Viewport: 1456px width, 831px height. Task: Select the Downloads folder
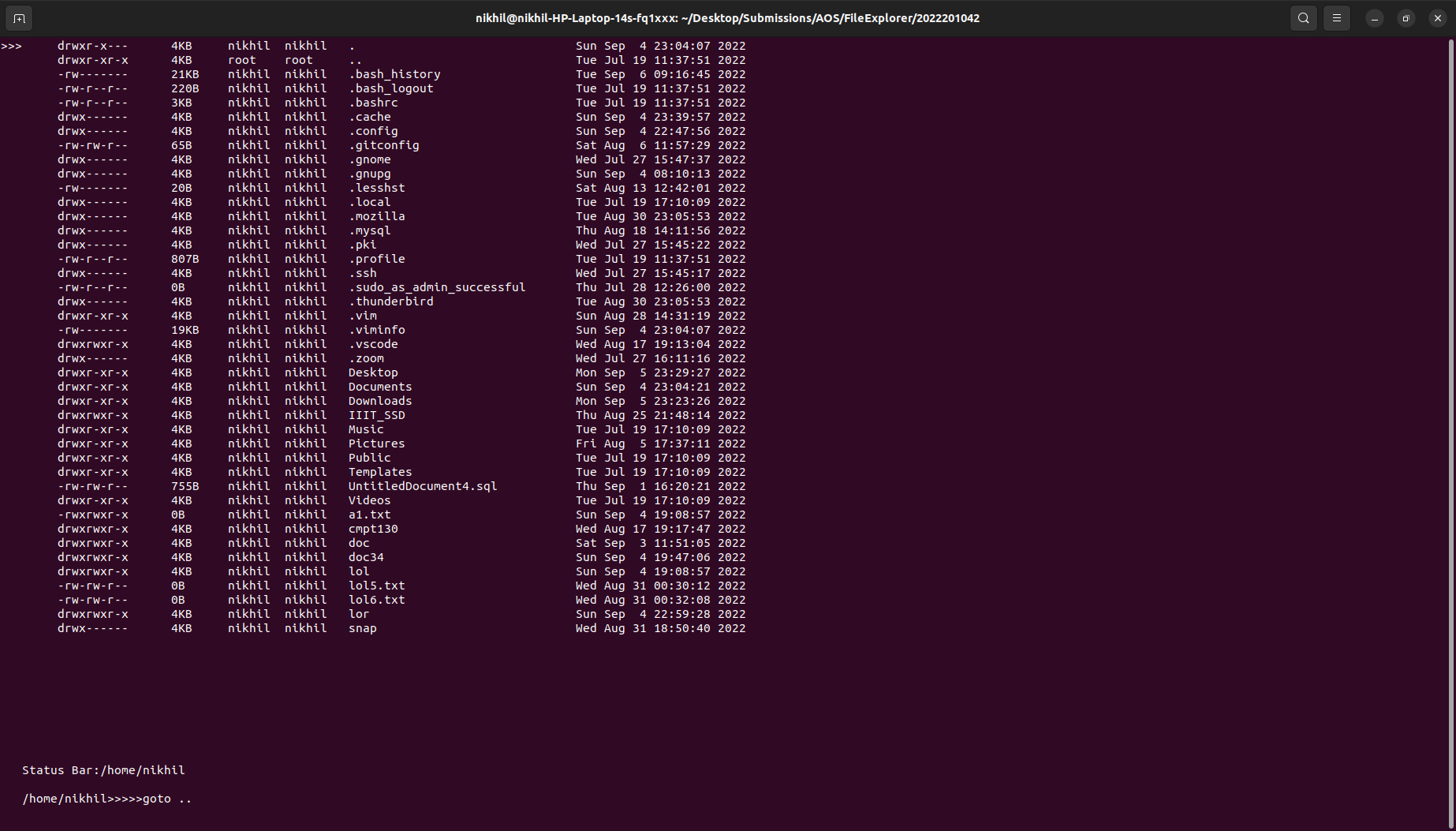(x=379, y=400)
